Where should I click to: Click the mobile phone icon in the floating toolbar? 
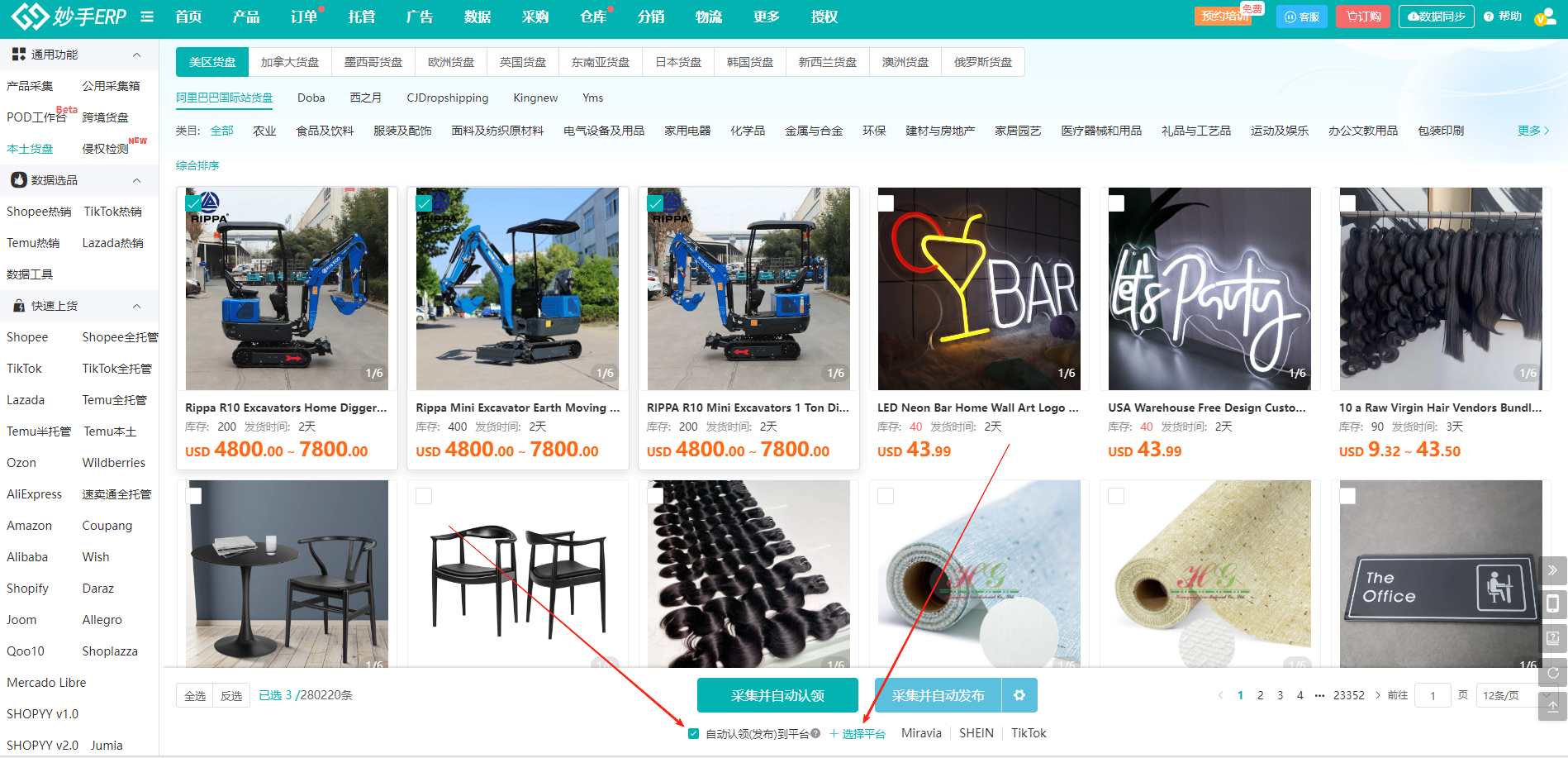pyautogui.click(x=1552, y=603)
